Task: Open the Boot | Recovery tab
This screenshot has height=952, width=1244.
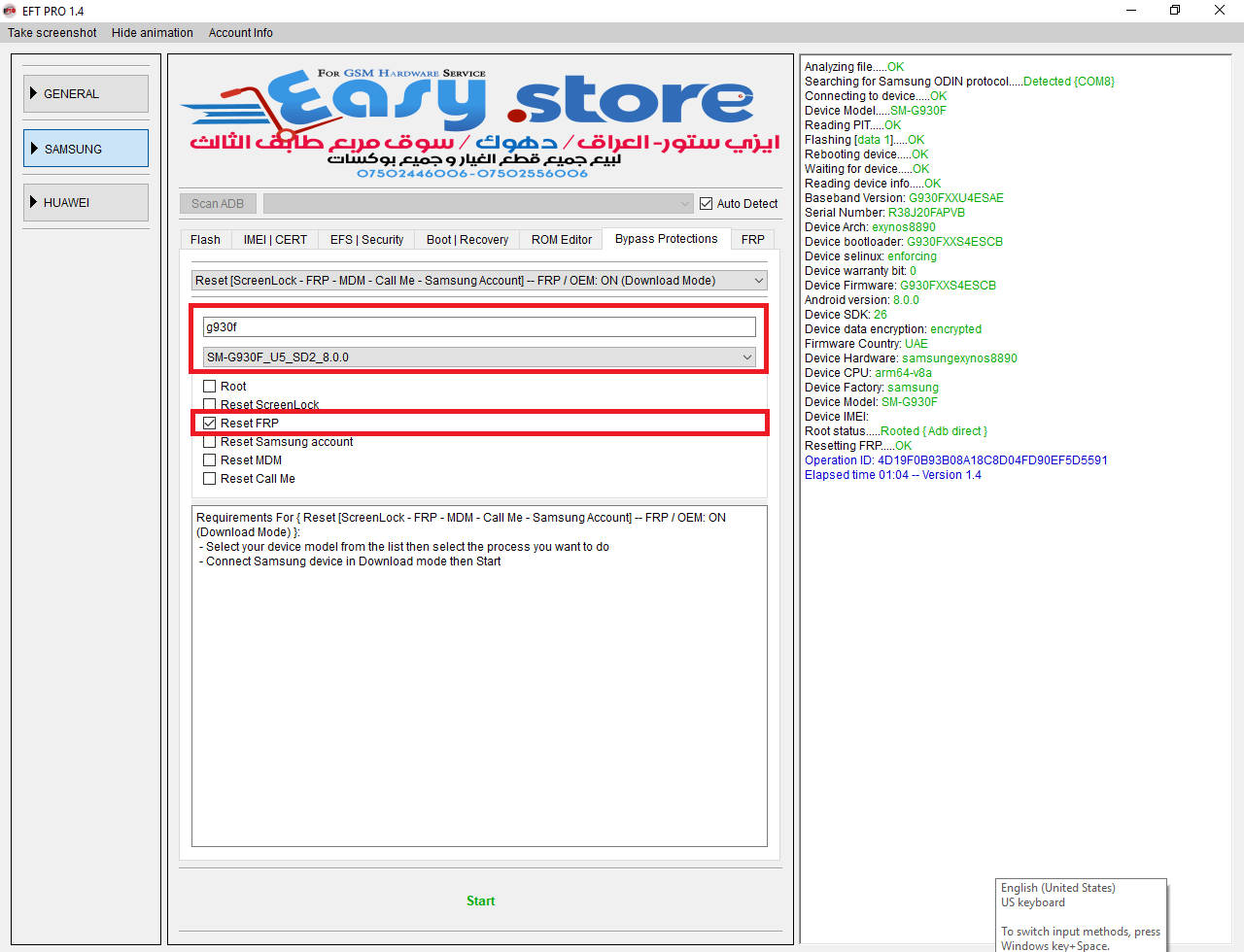Action: [467, 240]
